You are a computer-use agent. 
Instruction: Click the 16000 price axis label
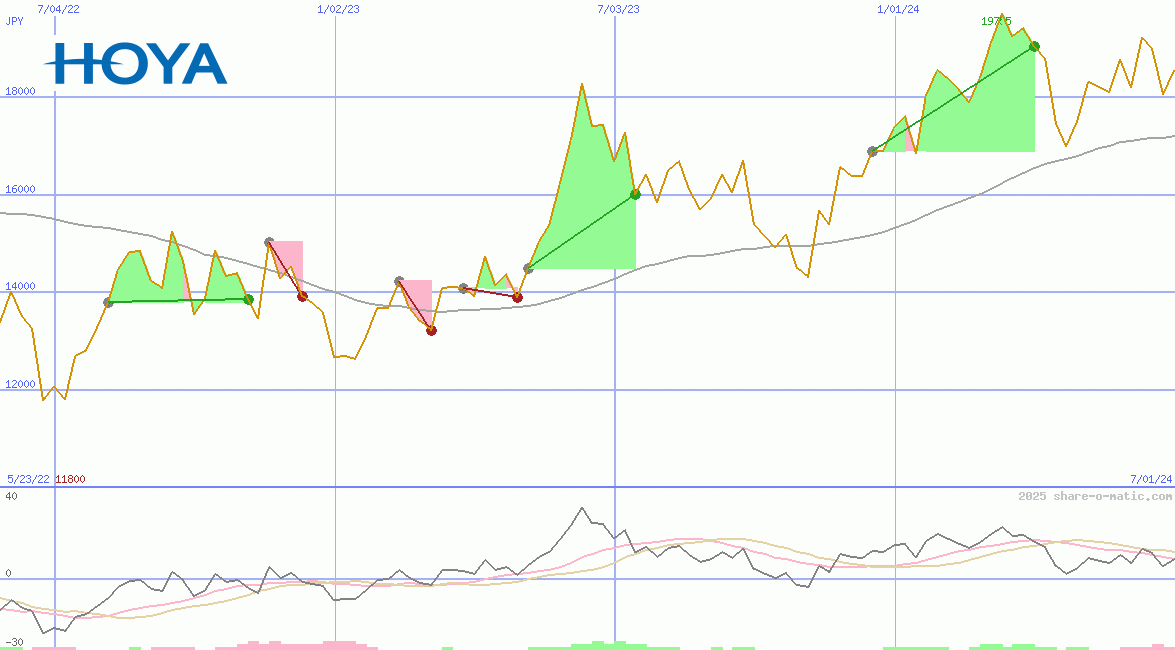click(x=20, y=189)
